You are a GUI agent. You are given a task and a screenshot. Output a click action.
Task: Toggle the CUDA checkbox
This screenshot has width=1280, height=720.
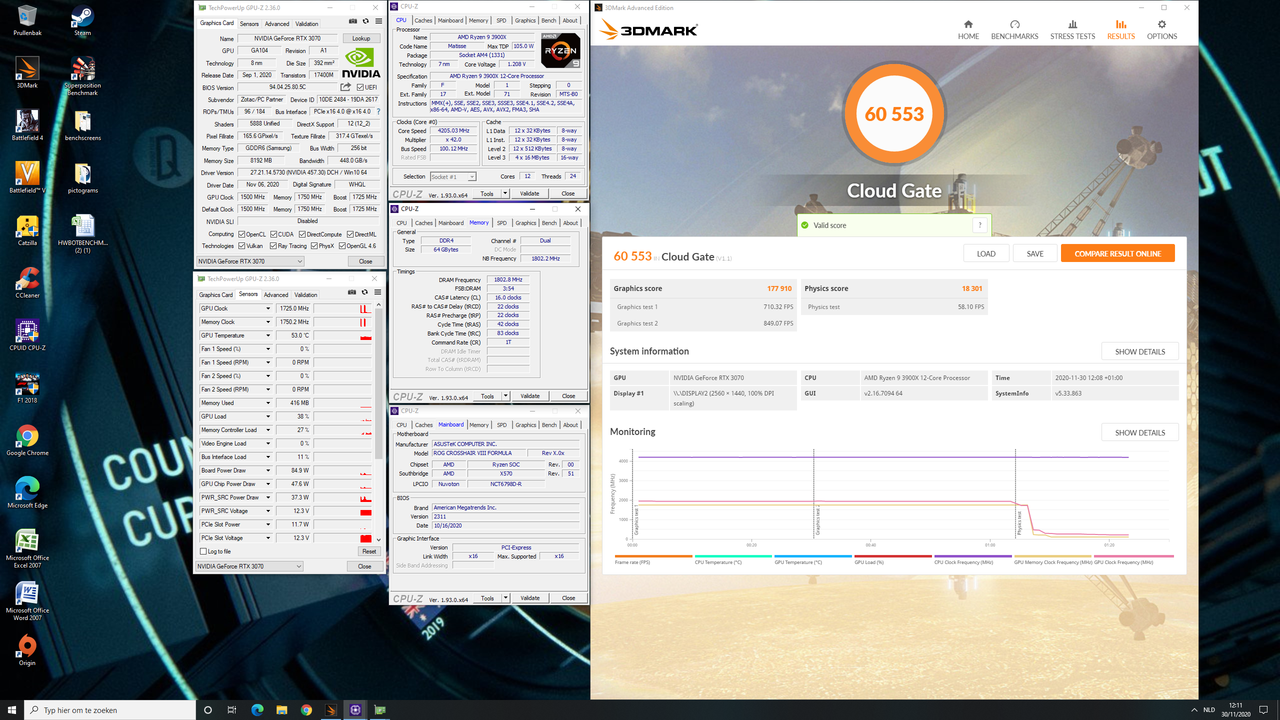click(276, 234)
